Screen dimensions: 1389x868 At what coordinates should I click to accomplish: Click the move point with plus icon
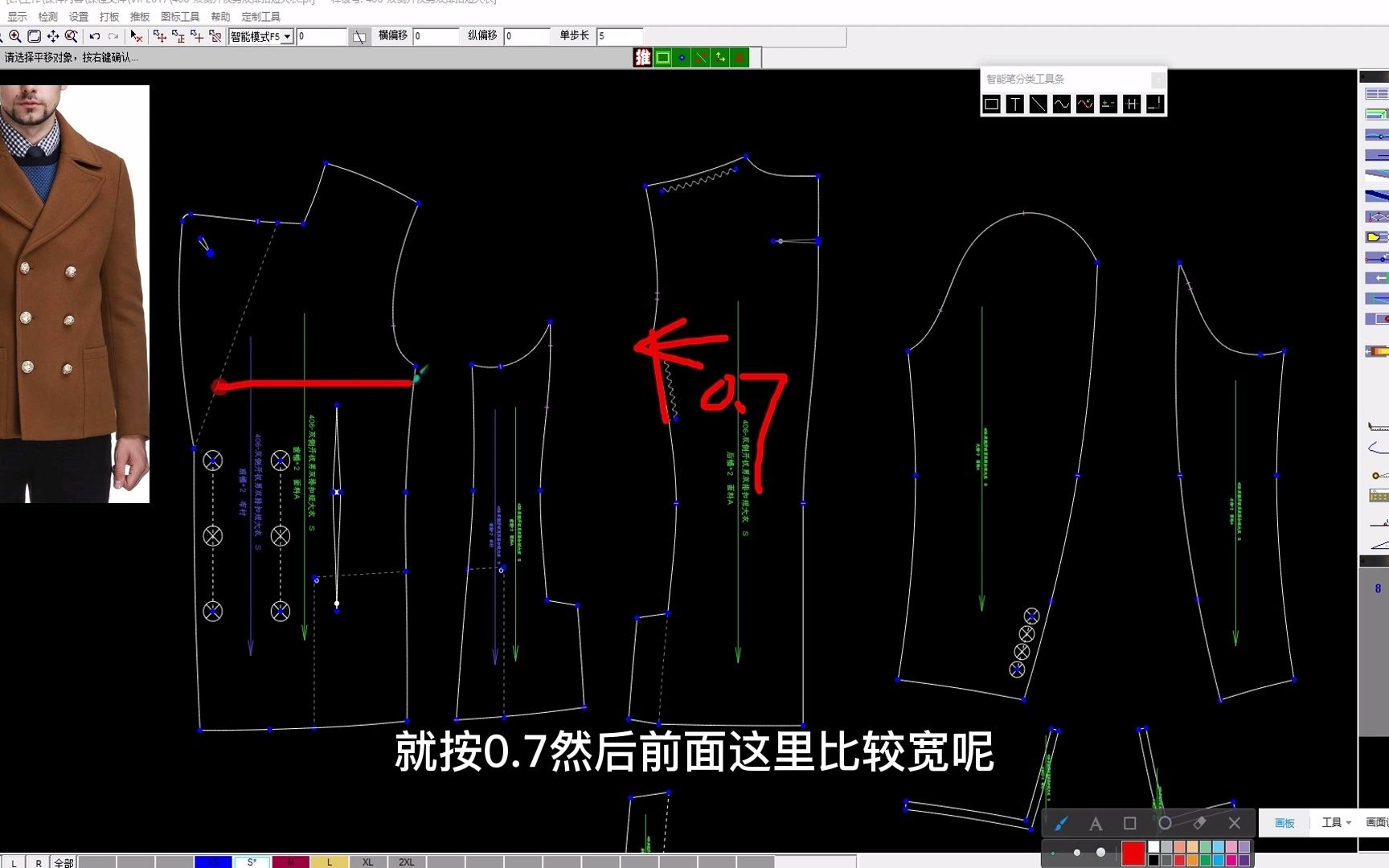pyautogui.click(x=196, y=36)
